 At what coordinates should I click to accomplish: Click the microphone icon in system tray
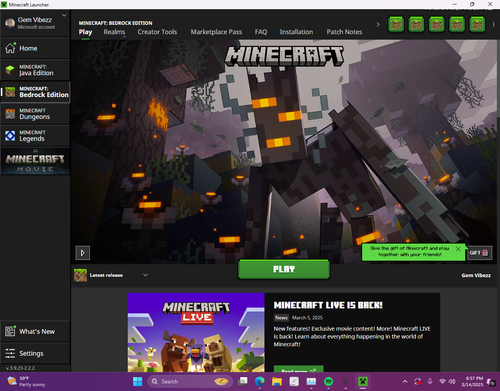tap(430, 381)
